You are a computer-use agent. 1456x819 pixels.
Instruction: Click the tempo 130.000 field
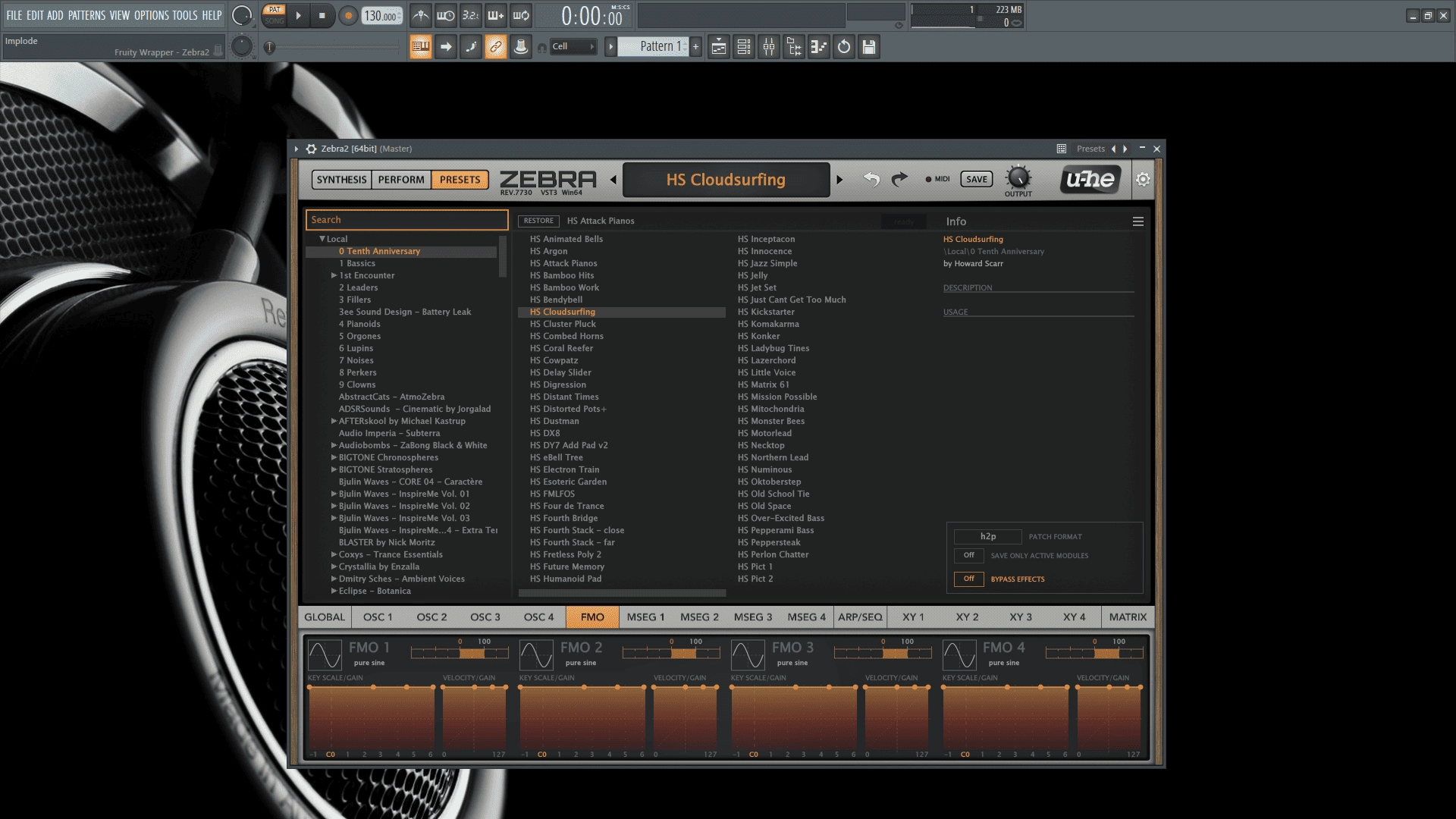pyautogui.click(x=381, y=16)
